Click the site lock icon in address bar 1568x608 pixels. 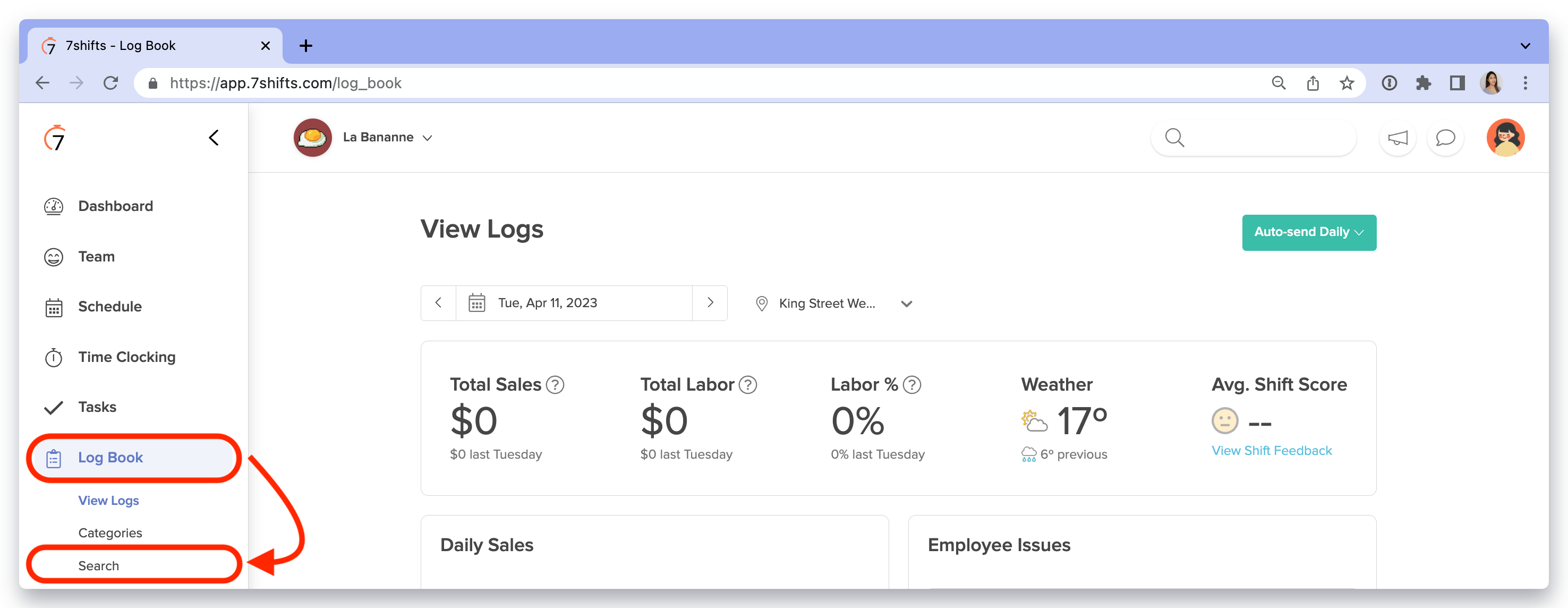pos(153,83)
